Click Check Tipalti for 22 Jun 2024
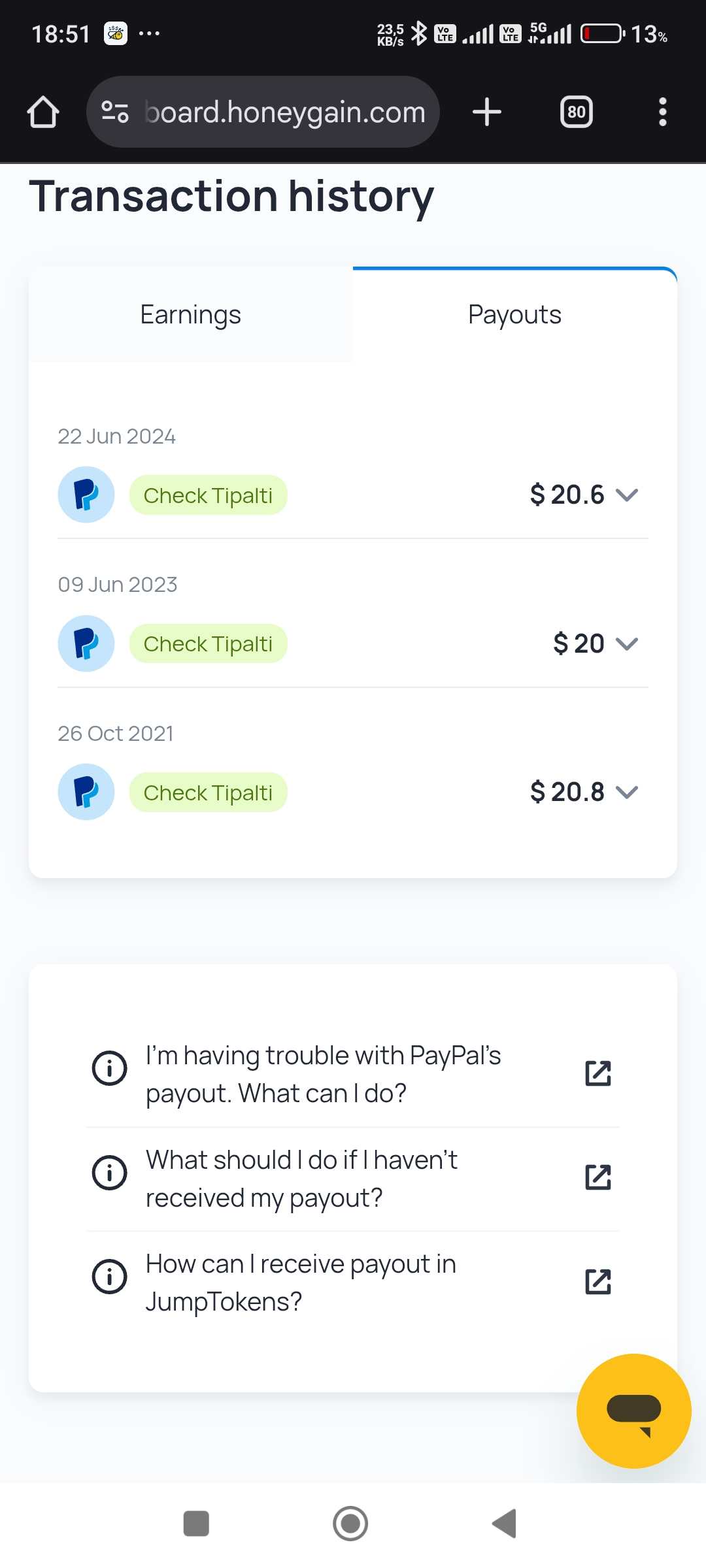This screenshot has width=706, height=1568. pos(208,495)
